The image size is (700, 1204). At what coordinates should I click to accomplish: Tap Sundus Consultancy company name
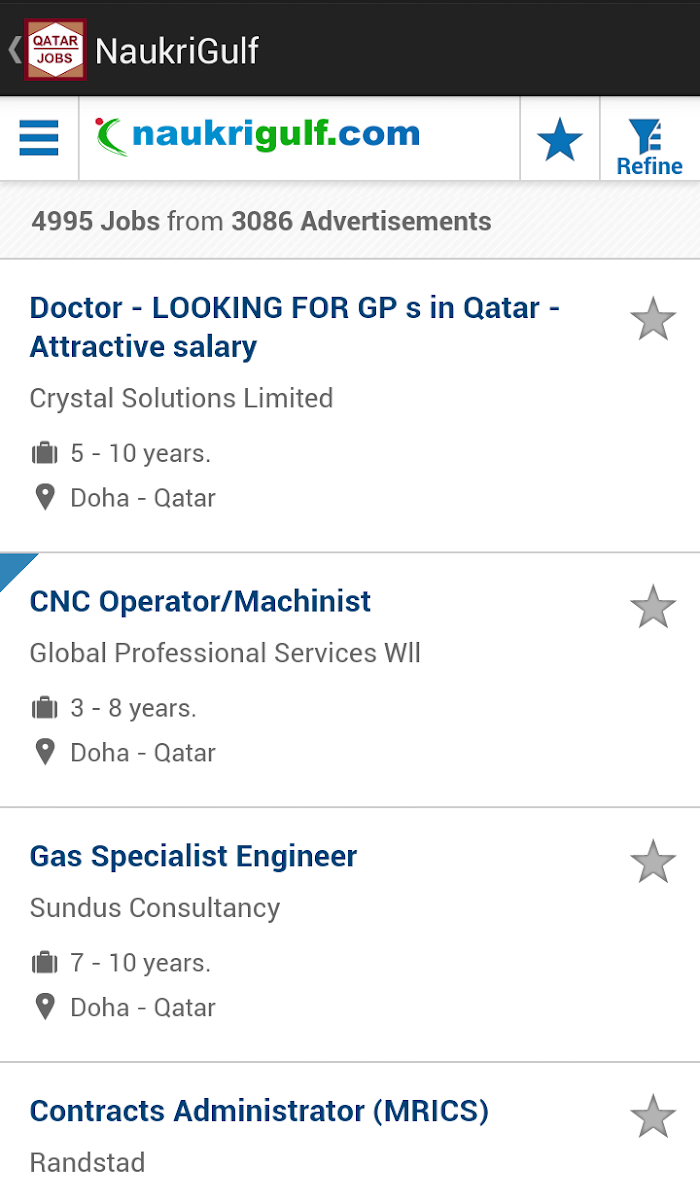(x=155, y=908)
